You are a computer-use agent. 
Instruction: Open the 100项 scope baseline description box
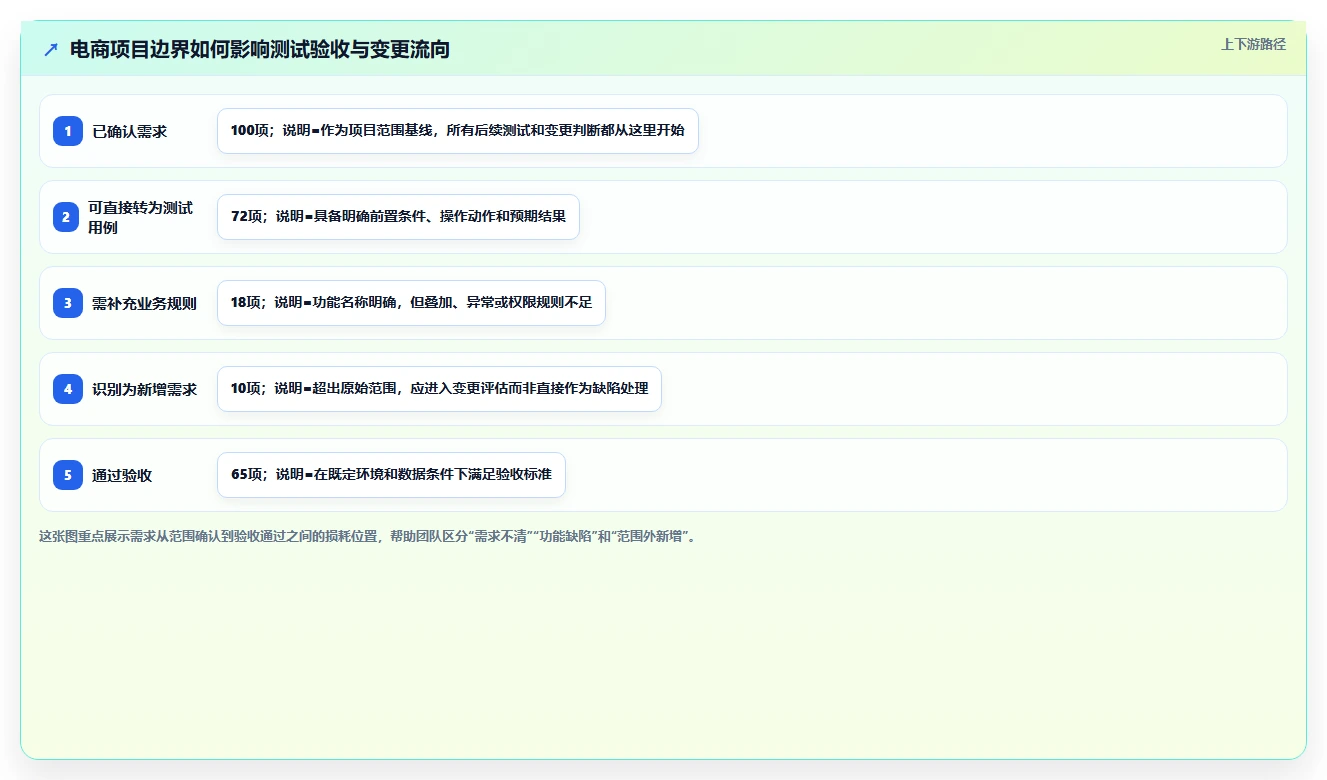point(458,131)
